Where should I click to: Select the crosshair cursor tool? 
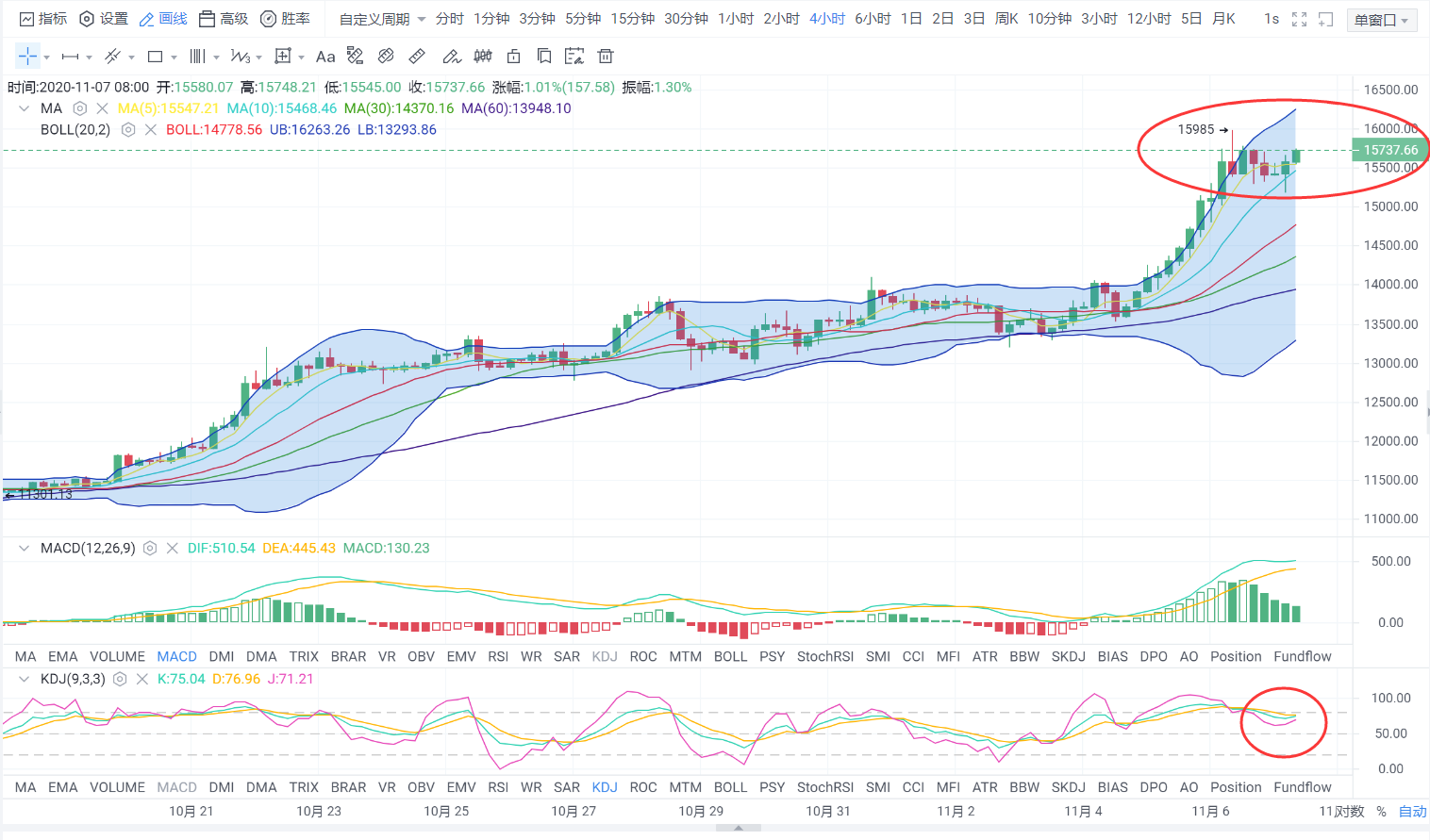click(x=27, y=57)
